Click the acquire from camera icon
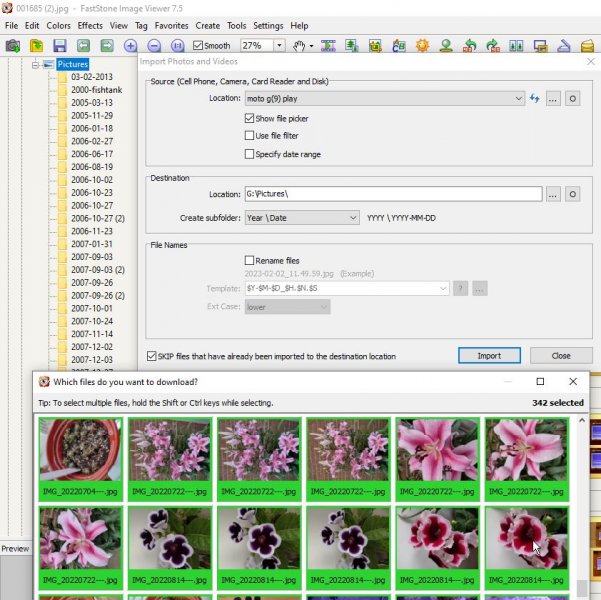The width and height of the screenshot is (601, 600). click(13, 46)
